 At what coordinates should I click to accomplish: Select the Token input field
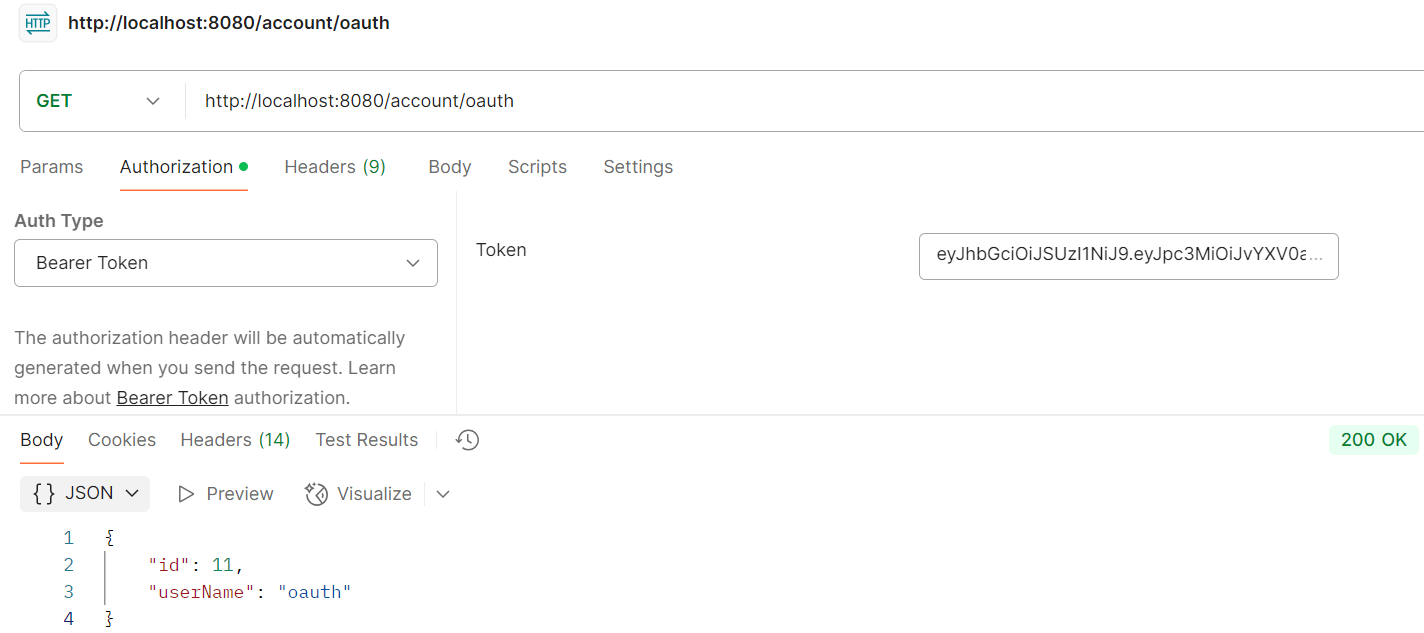[x=1128, y=256]
